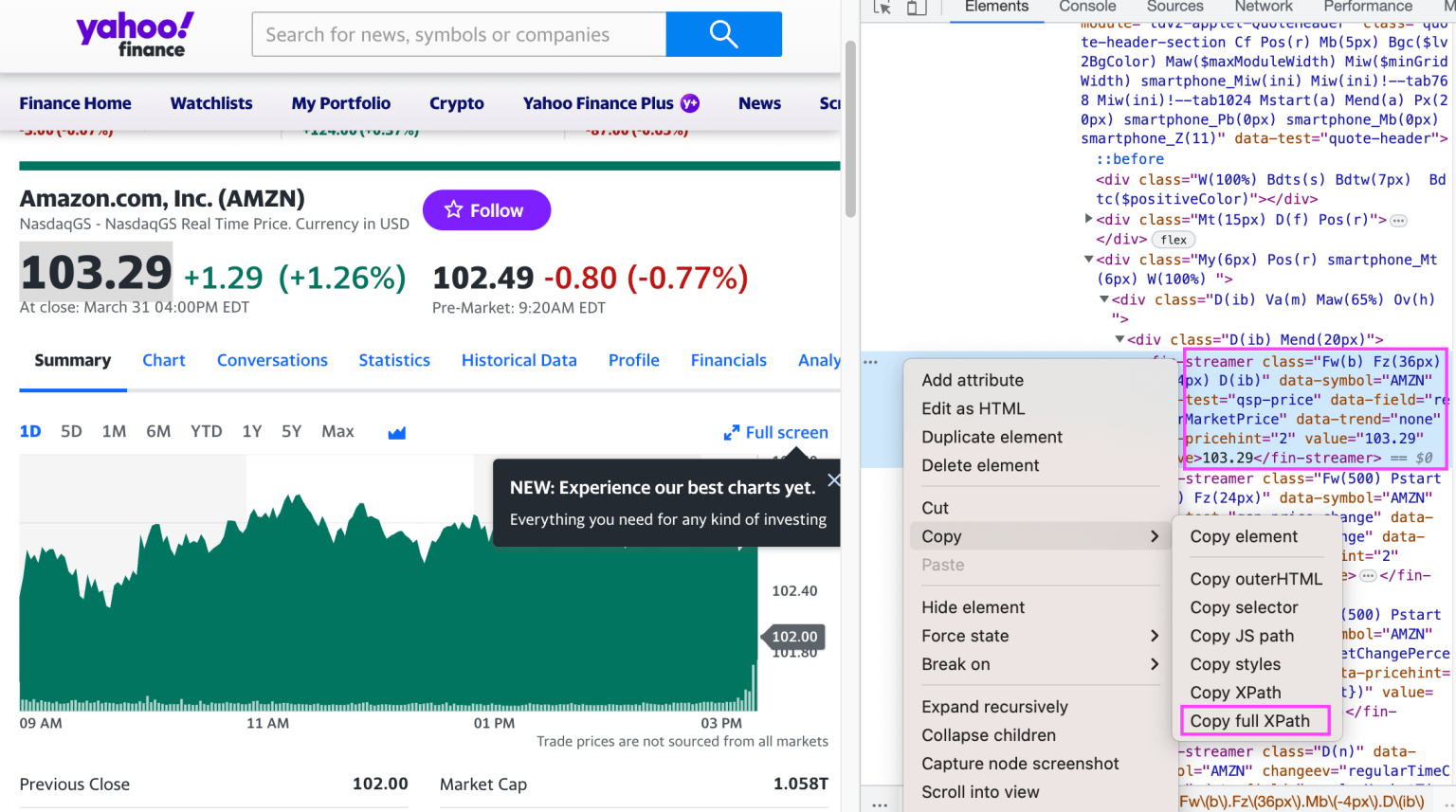Toggle the flex badge overlay in Elements panel
The width and height of the screenshot is (1456, 812).
(x=1173, y=239)
